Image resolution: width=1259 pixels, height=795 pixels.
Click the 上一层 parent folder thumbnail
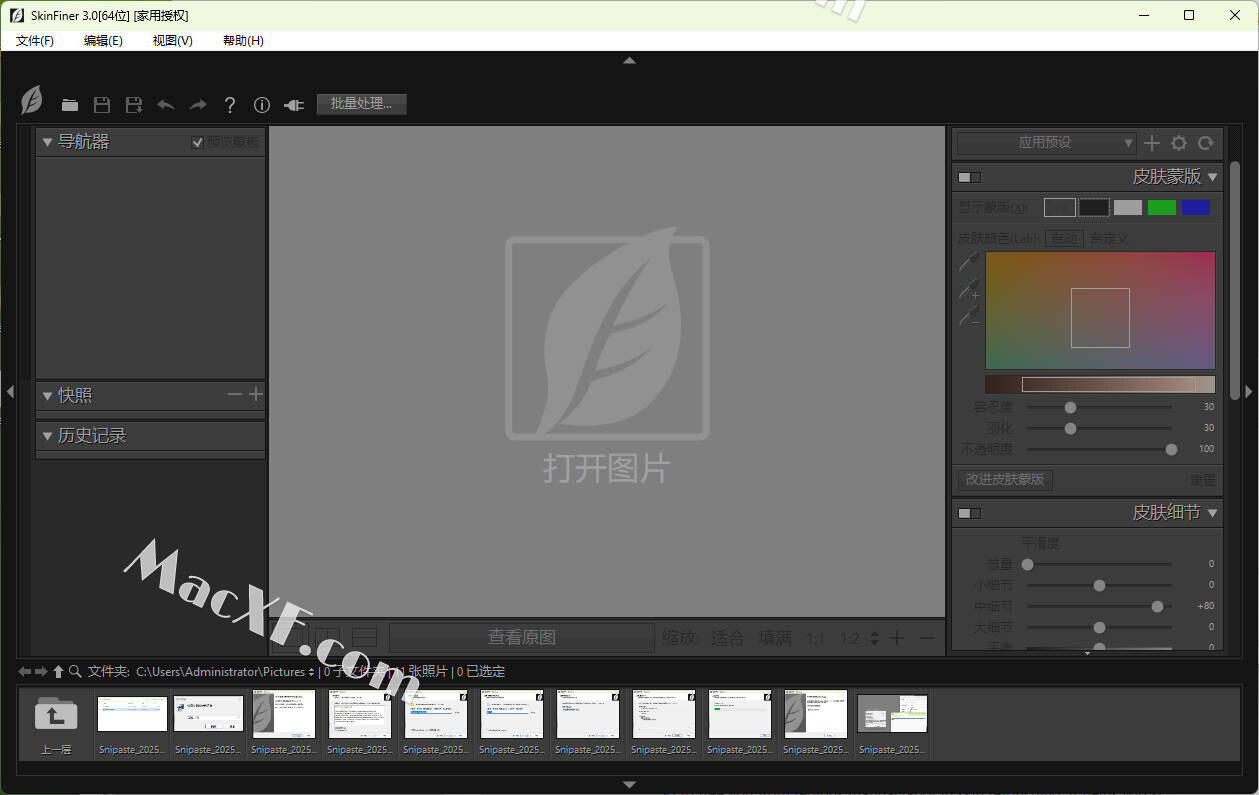click(56, 722)
